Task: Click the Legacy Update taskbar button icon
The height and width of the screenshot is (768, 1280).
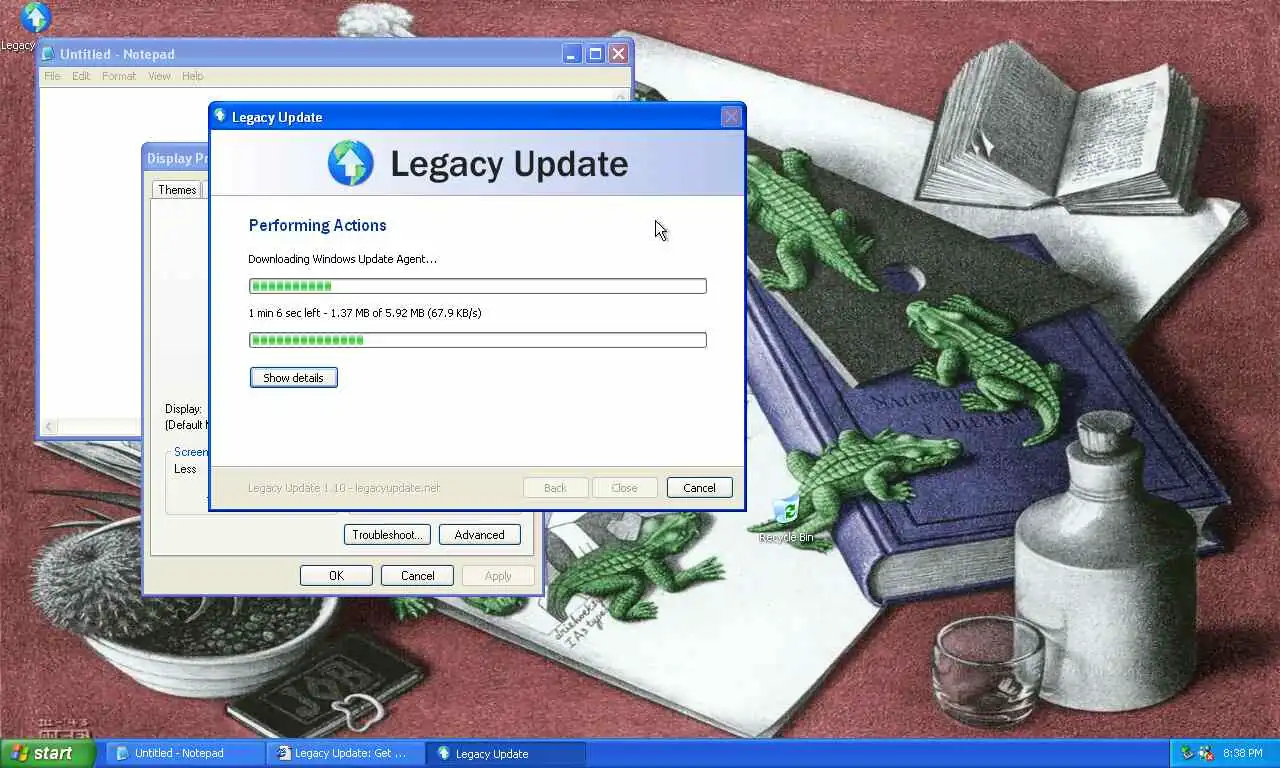Action: coord(443,753)
